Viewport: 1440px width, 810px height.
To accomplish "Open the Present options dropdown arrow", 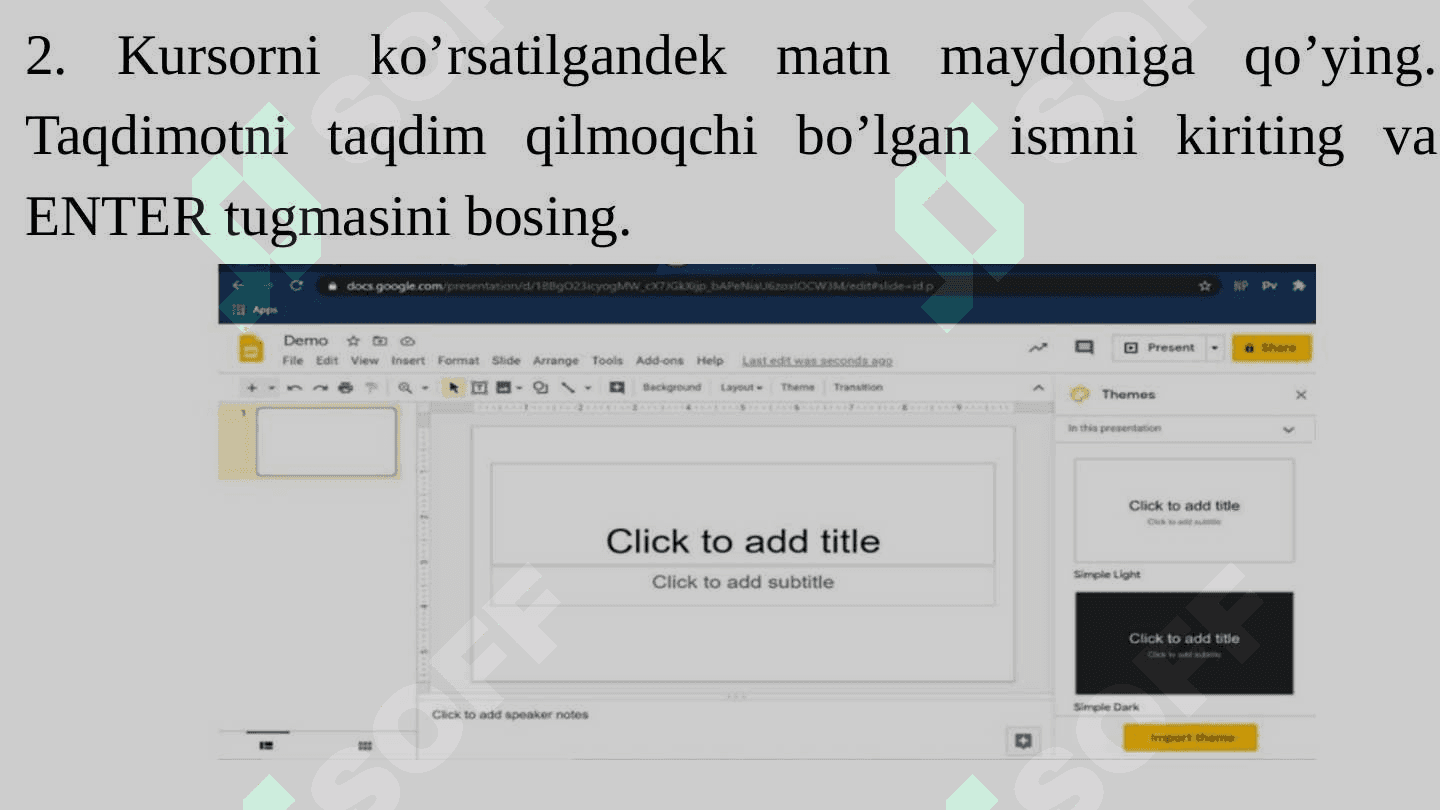I will pos(1214,348).
